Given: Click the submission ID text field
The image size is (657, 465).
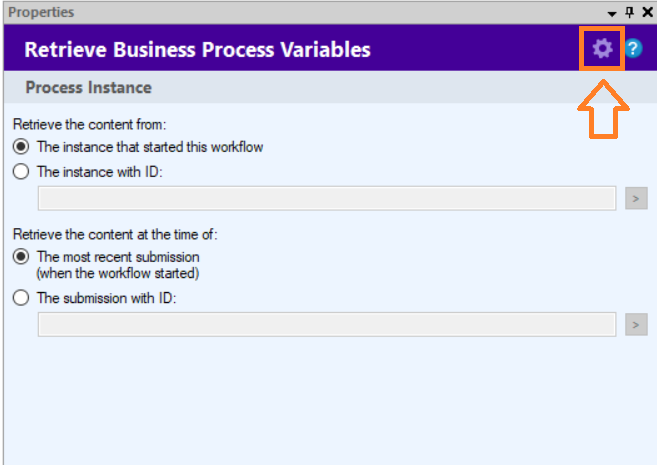Looking at the screenshot, I should (x=326, y=324).
